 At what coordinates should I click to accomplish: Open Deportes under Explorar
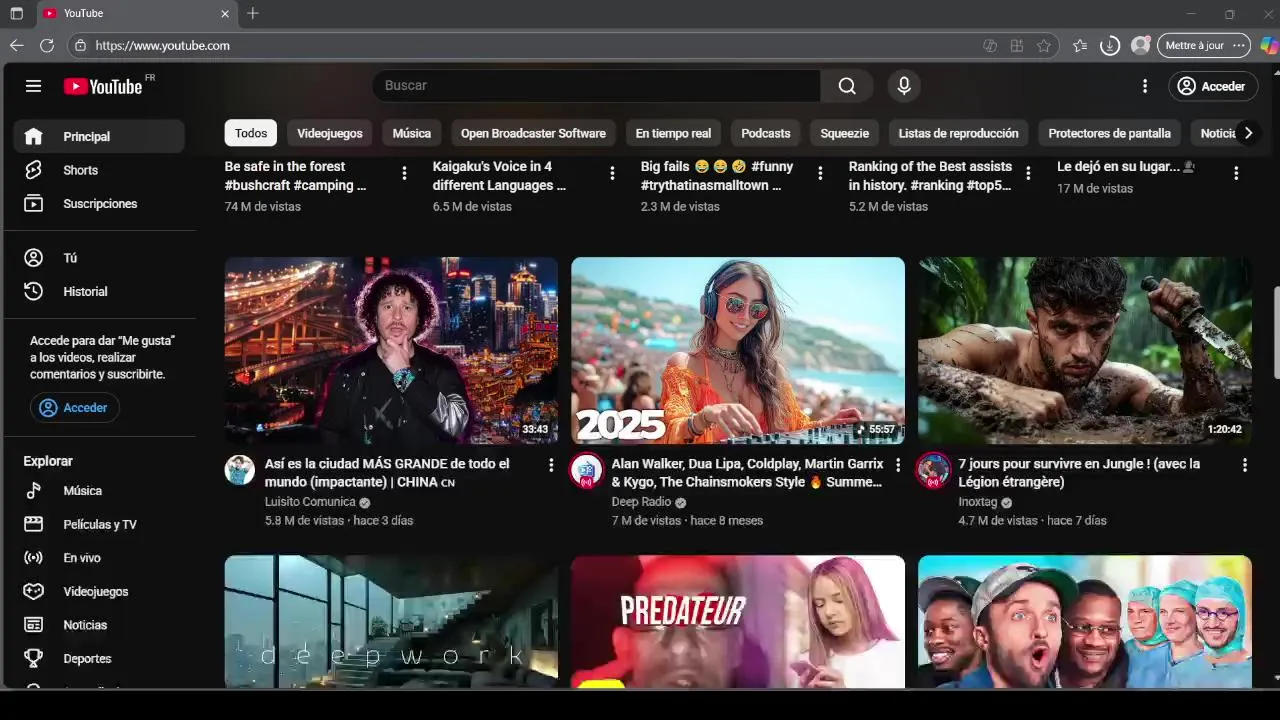click(x=99, y=658)
